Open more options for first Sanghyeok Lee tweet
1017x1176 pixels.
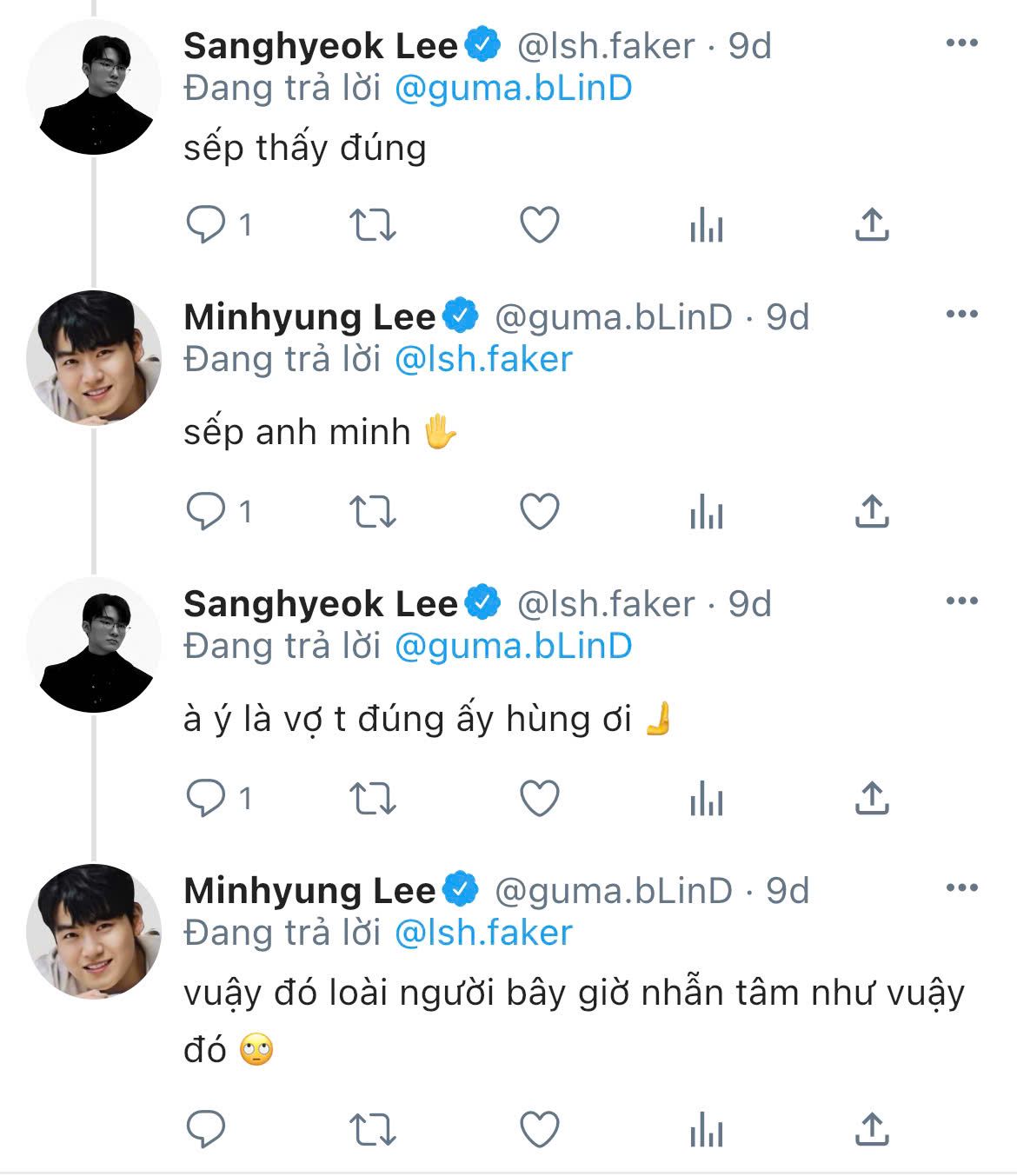961,43
